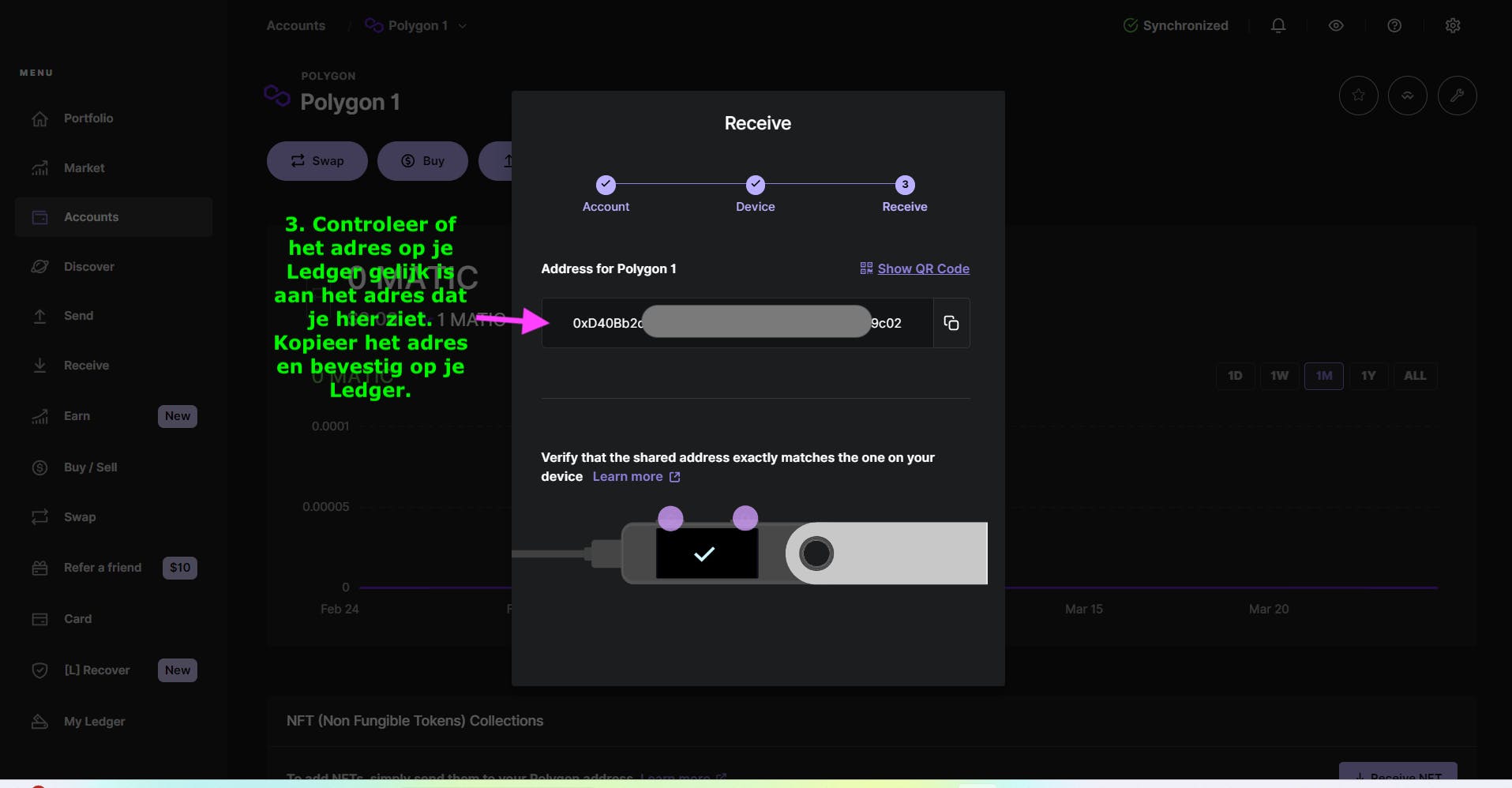1512x788 pixels.
Task: Click the Receive download arrow icon
Action: click(39, 366)
